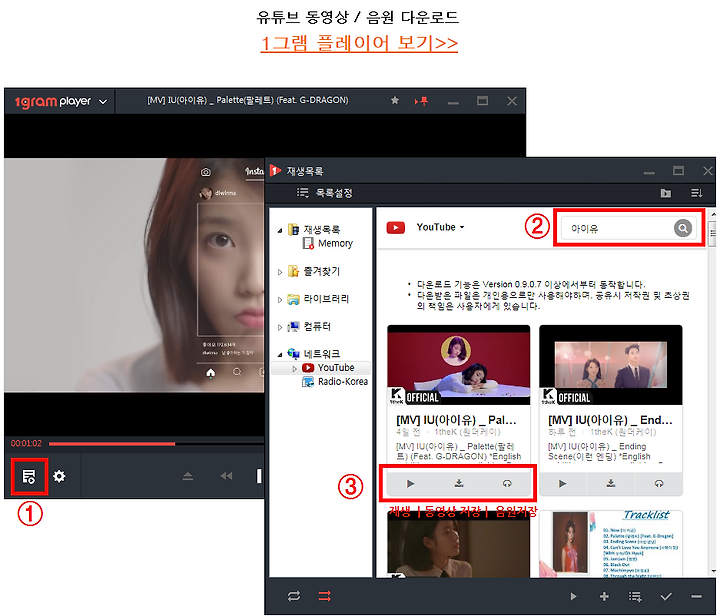This screenshot has width=720, height=616.
Task: Open the bottom-left dark video thumbnail
Action: point(458,546)
